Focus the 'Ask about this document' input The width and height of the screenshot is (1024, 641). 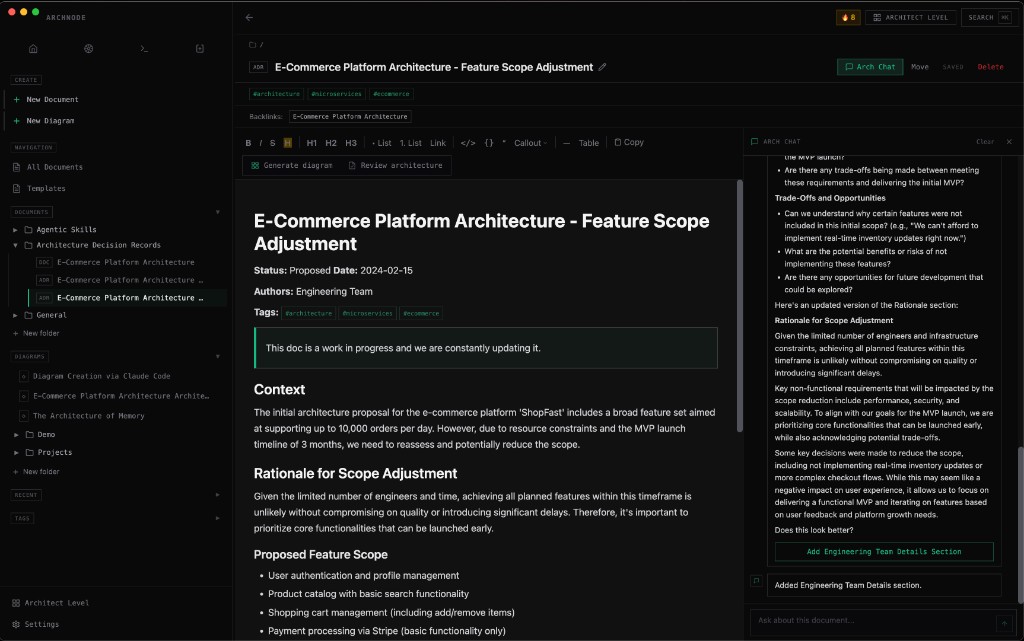[x=872, y=620]
